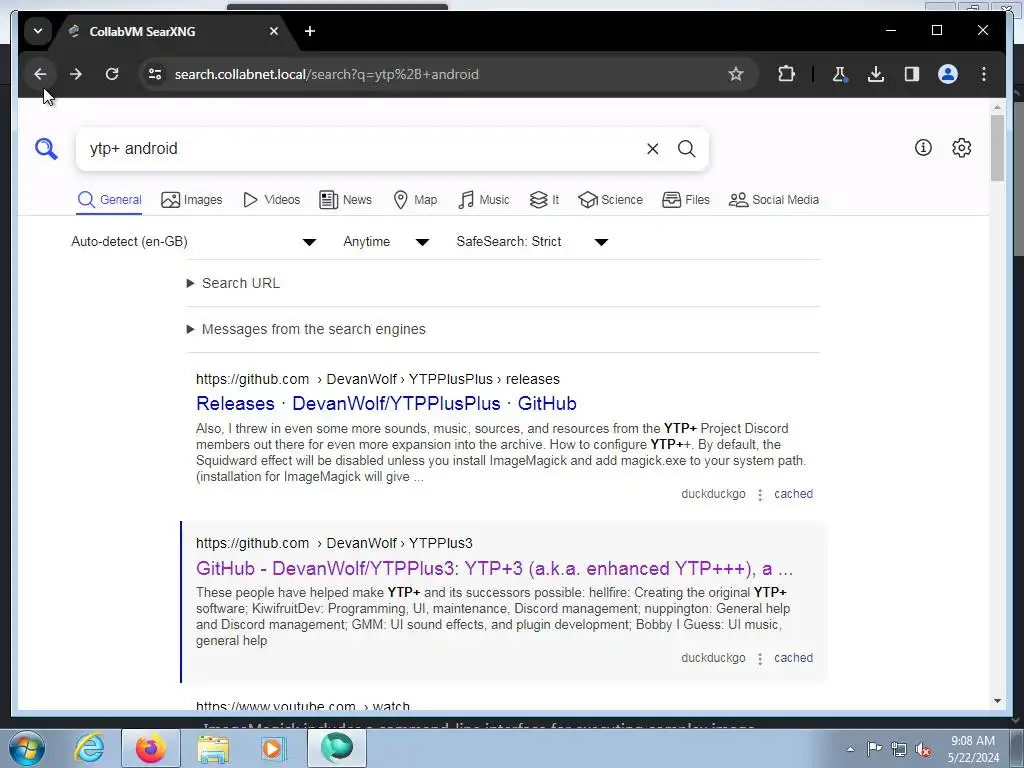
Task: Switch to the Social Media category
Action: (774, 200)
